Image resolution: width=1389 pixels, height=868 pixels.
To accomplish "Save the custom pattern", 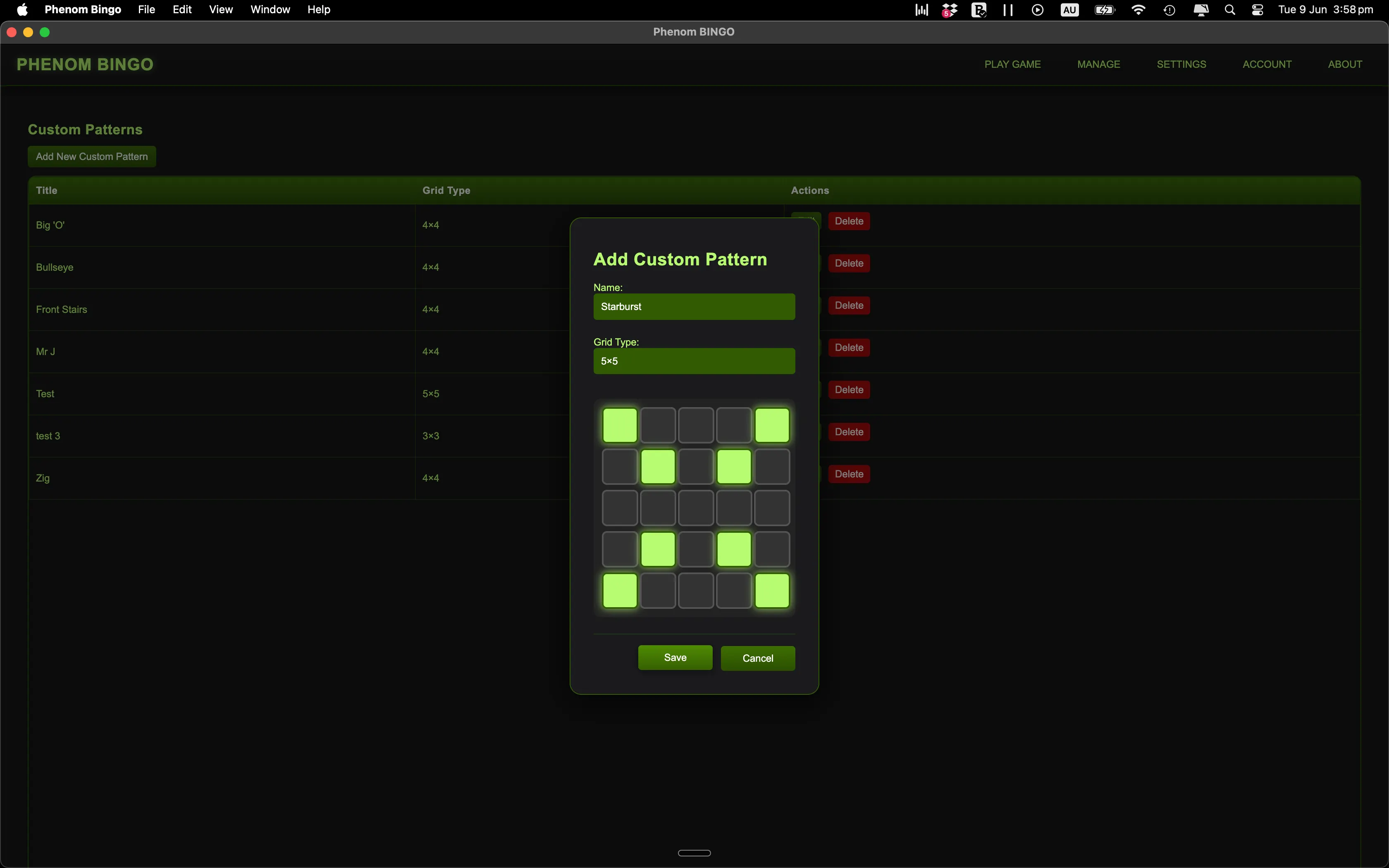I will [x=675, y=658].
